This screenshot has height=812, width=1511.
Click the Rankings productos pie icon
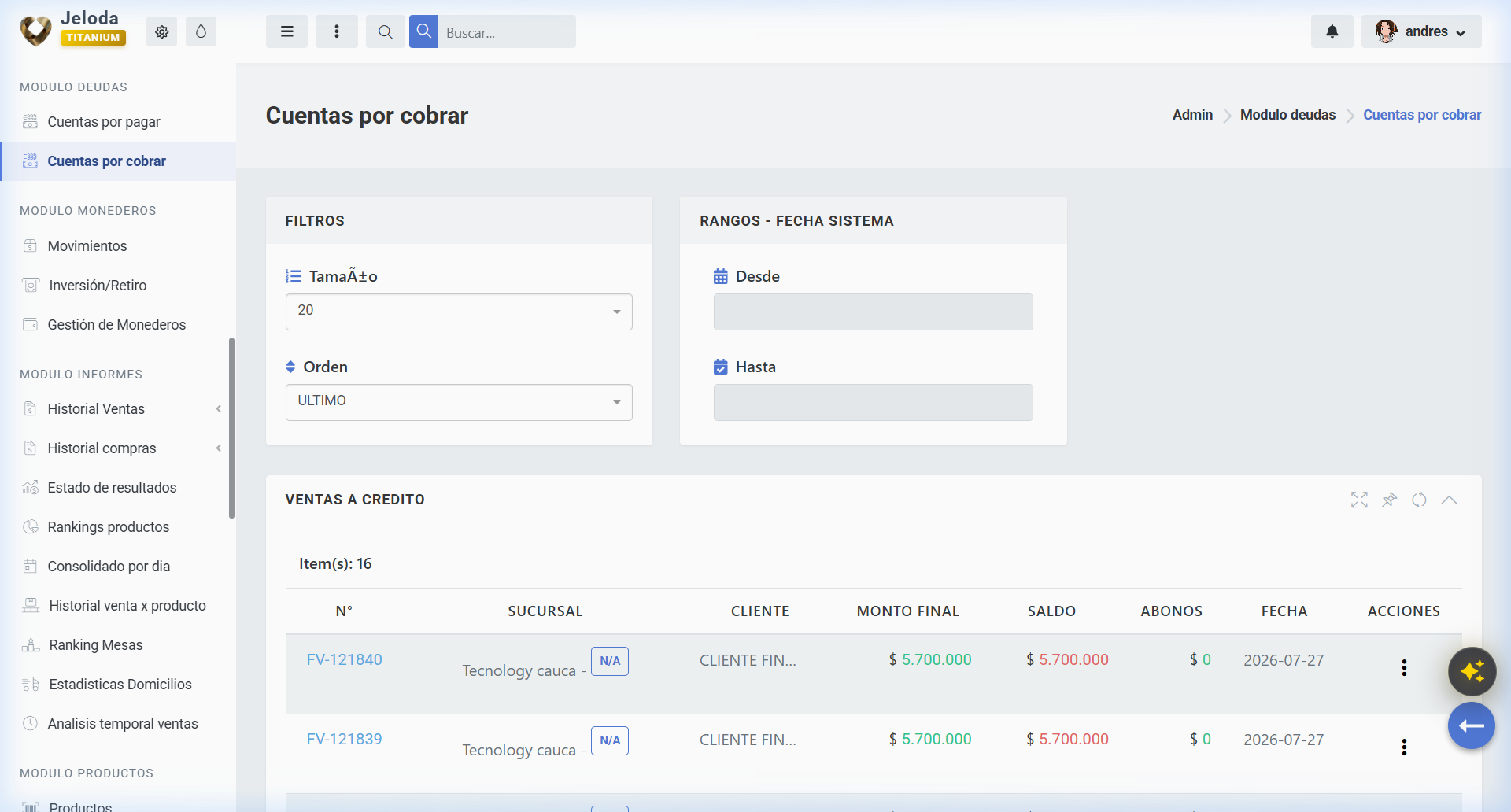[30, 526]
